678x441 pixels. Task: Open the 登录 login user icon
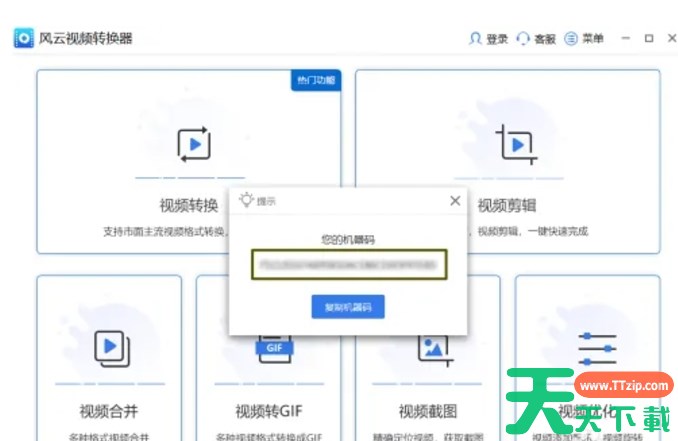click(475, 38)
